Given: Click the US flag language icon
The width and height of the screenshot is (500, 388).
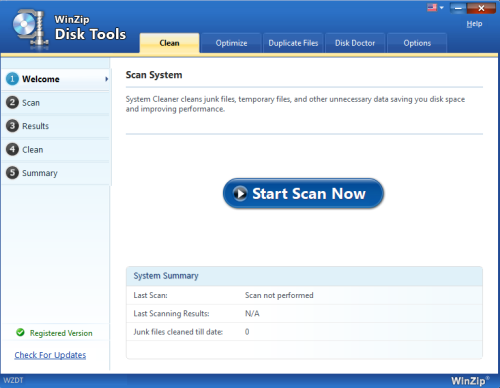Looking at the screenshot, I should pyautogui.click(x=432, y=7).
